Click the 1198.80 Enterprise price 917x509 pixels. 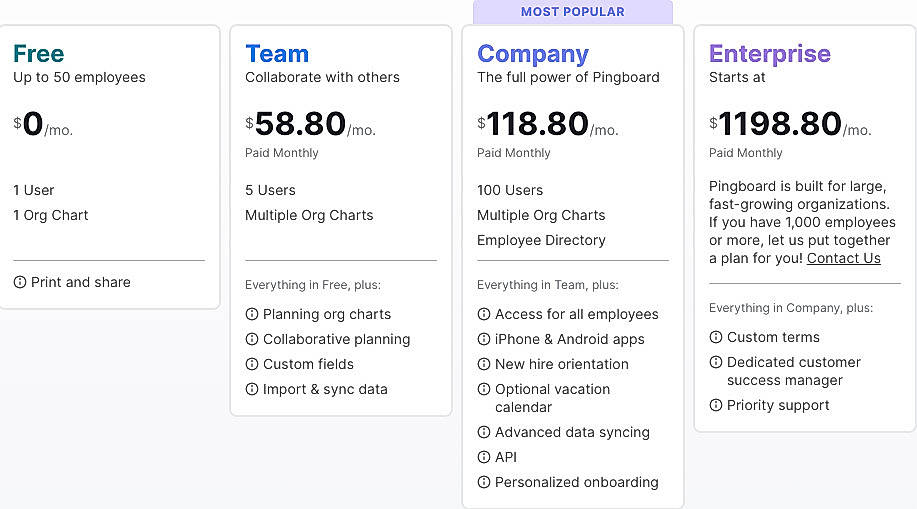tap(780, 123)
